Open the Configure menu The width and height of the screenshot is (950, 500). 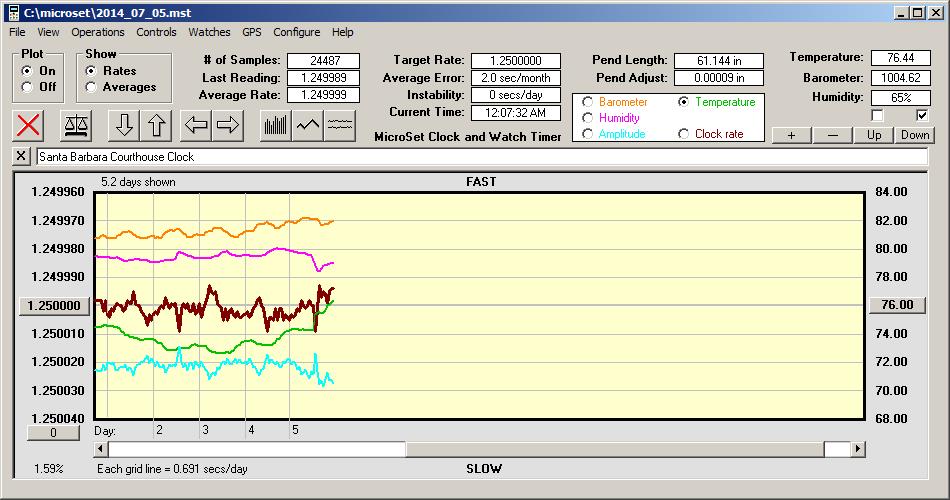(297, 32)
